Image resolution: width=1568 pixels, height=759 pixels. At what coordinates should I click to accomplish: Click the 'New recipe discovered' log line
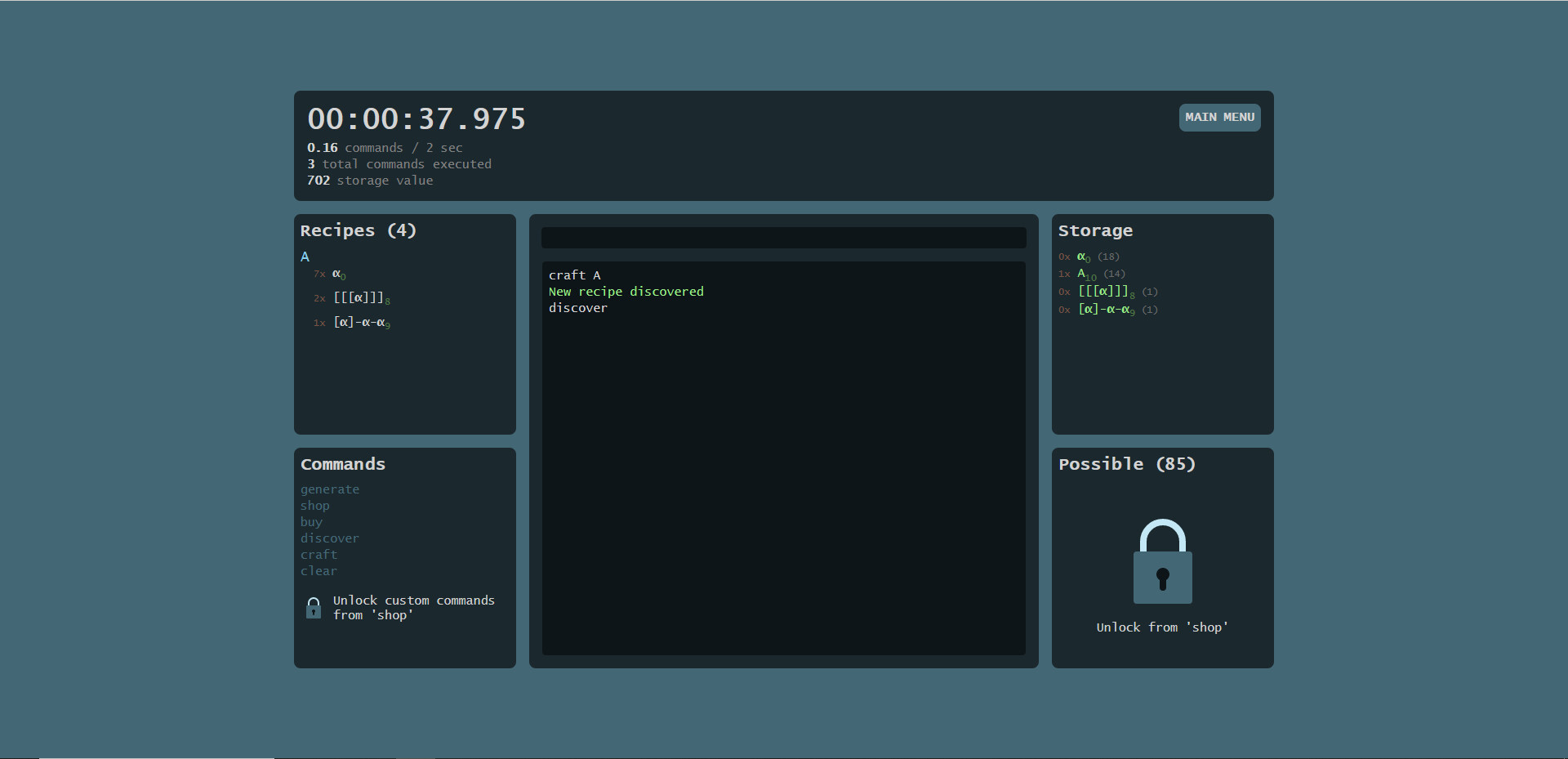point(626,292)
